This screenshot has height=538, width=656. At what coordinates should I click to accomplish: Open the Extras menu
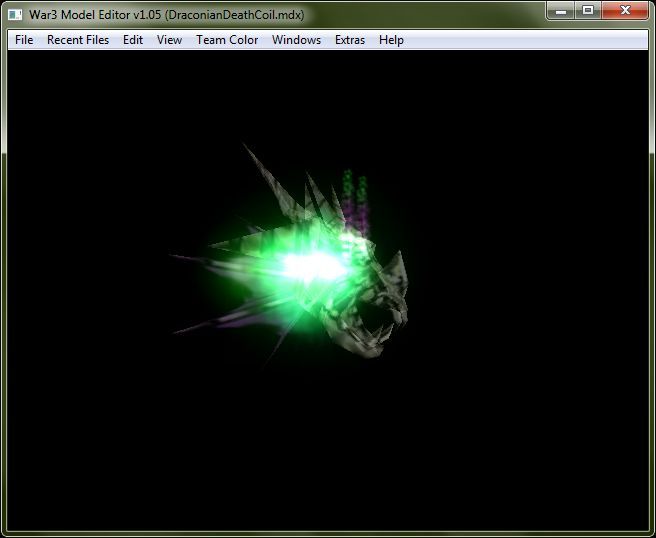pos(350,40)
